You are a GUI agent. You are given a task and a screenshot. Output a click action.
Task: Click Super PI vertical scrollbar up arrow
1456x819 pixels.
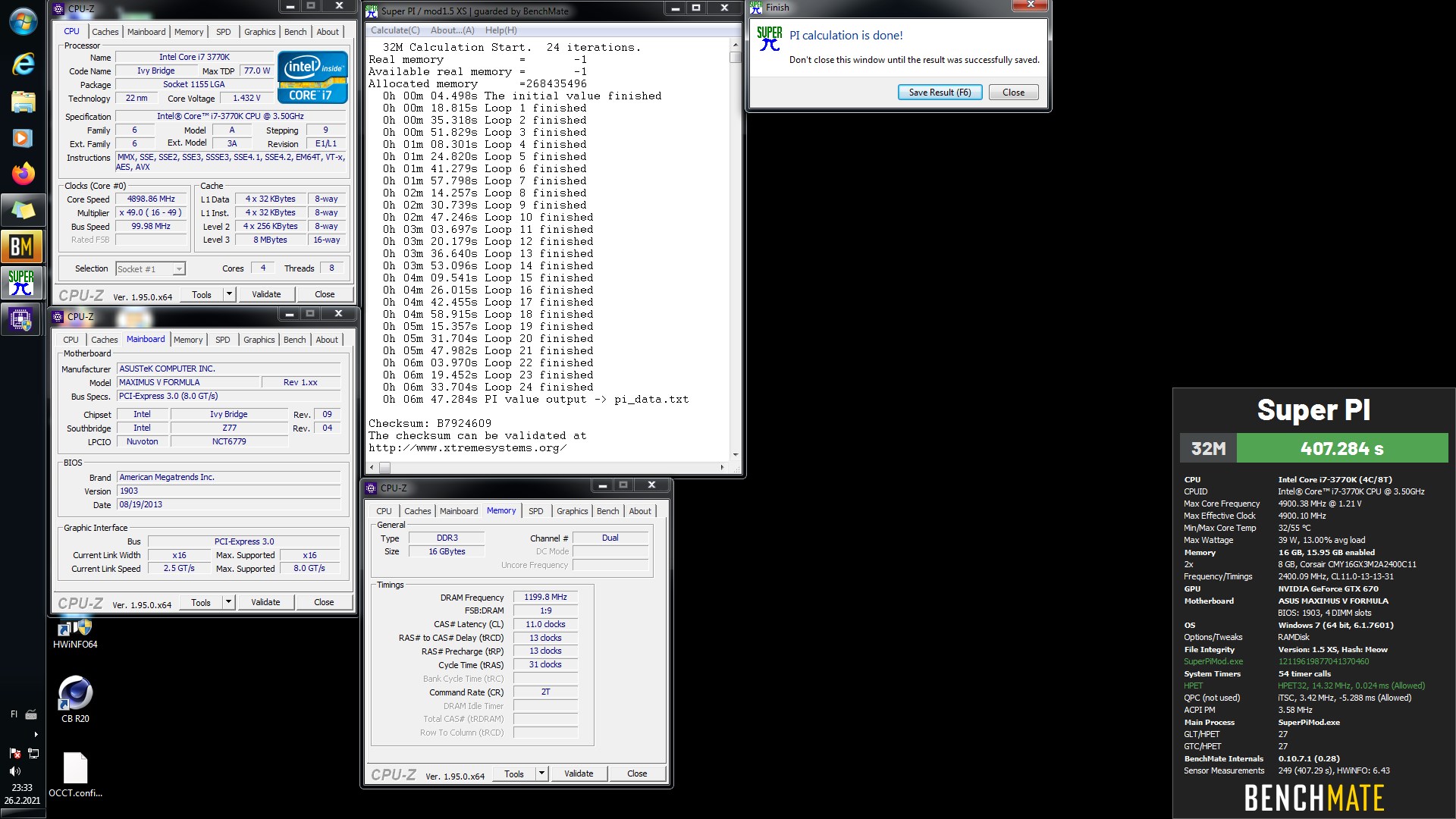point(735,45)
